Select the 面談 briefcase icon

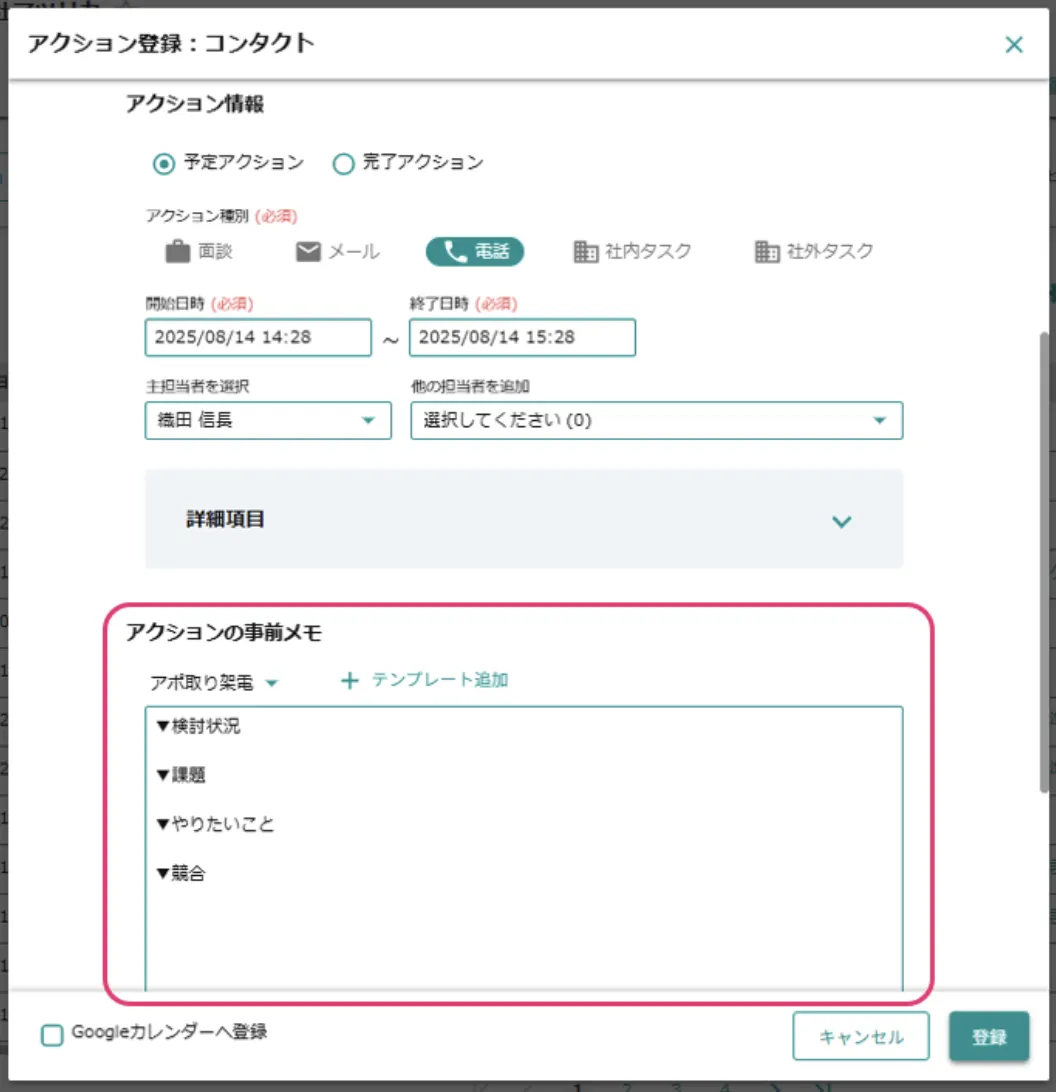click(177, 252)
